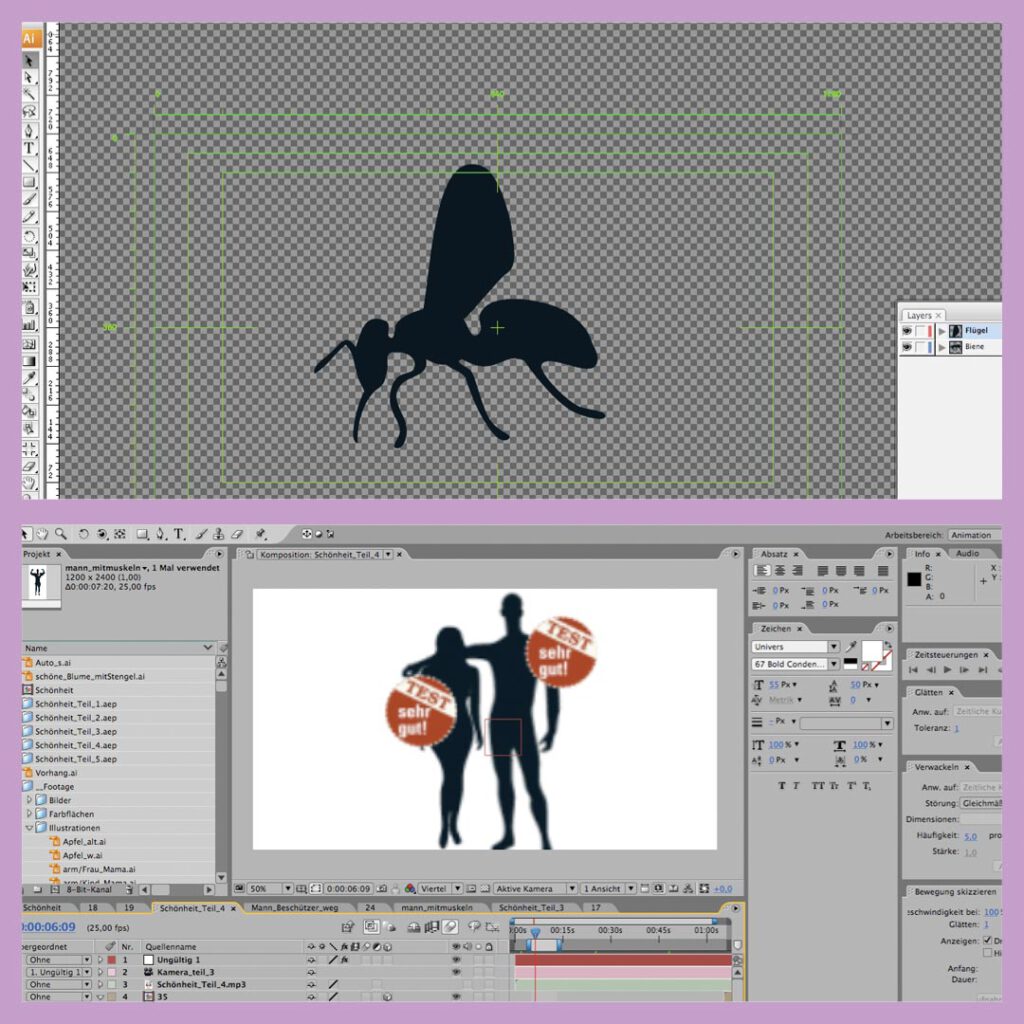Click the font eyedropper in Zeichen panel
This screenshot has height=1024, width=1024.
coord(851,647)
